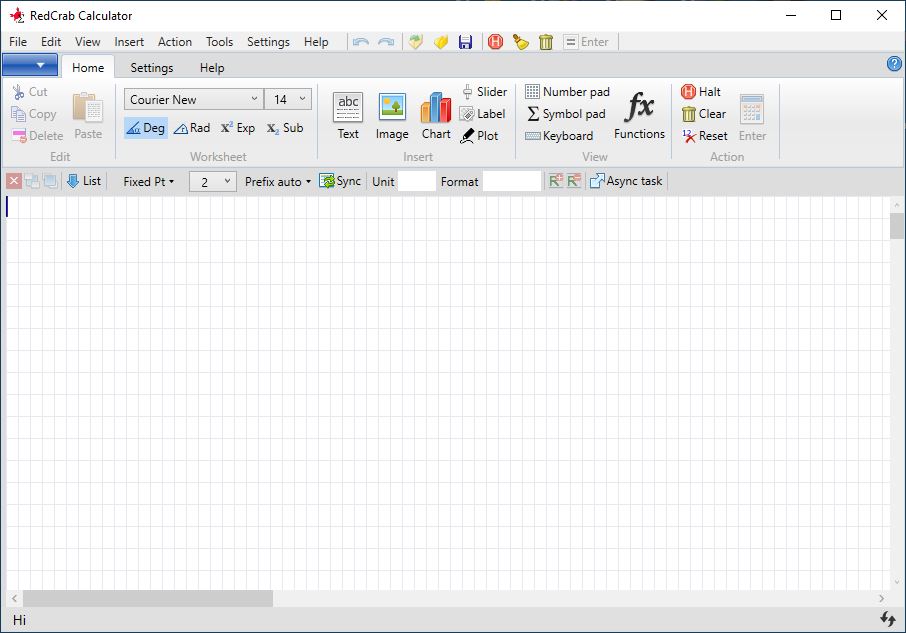Open the Help menu in the menu bar
Image resolution: width=906 pixels, height=633 pixels.
[x=316, y=42]
